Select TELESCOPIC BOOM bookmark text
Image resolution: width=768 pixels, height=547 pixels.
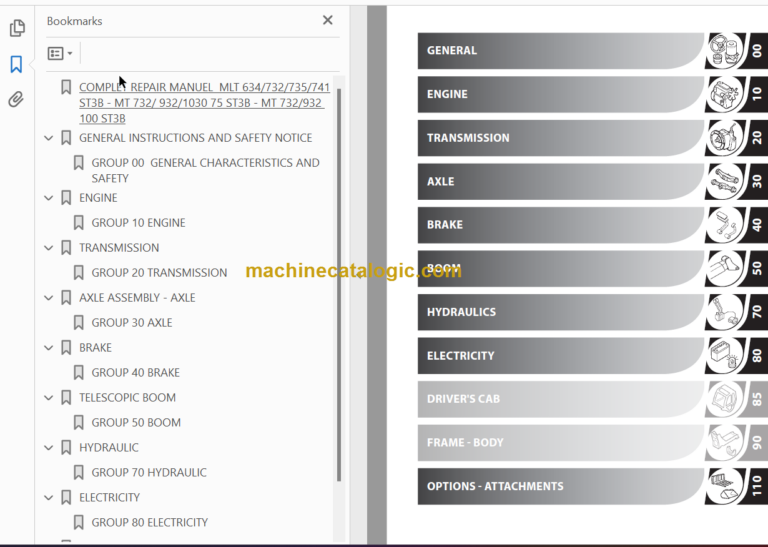point(127,397)
